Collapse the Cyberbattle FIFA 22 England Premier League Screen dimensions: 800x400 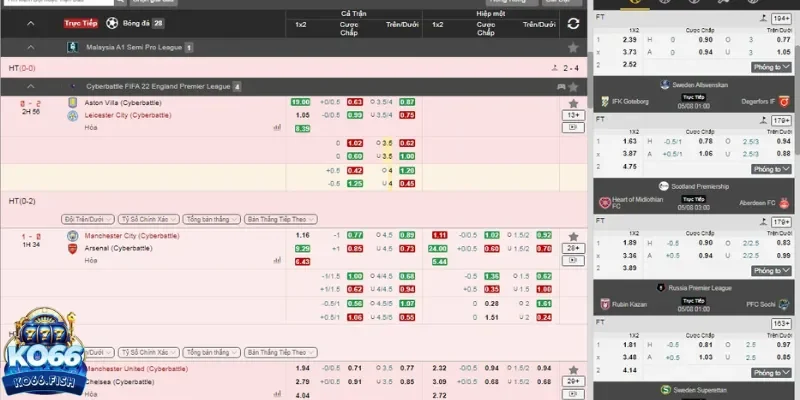tap(30, 87)
